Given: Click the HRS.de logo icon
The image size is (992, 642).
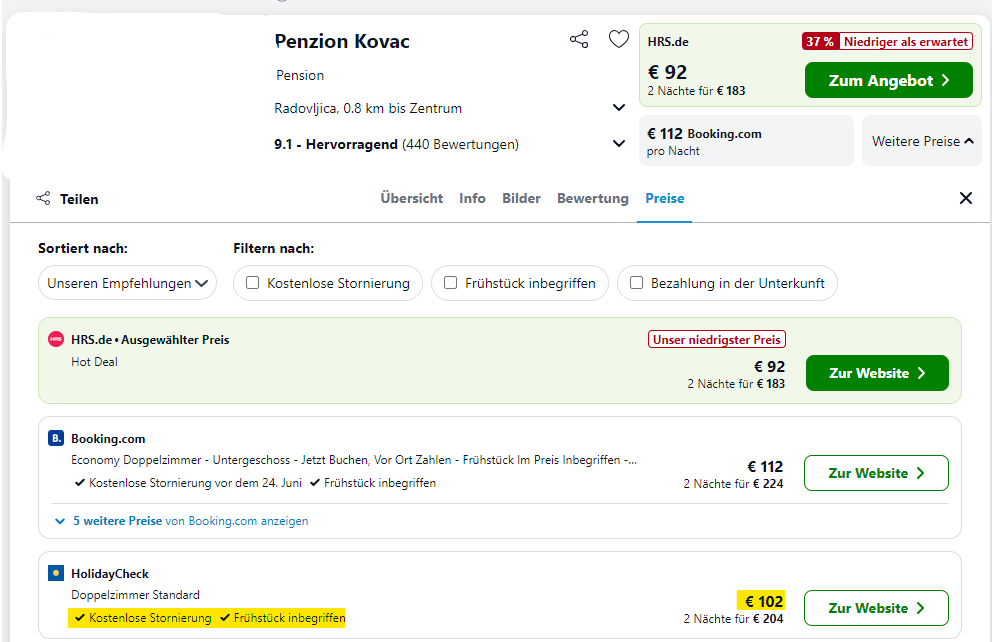Looking at the screenshot, I should tap(56, 339).
